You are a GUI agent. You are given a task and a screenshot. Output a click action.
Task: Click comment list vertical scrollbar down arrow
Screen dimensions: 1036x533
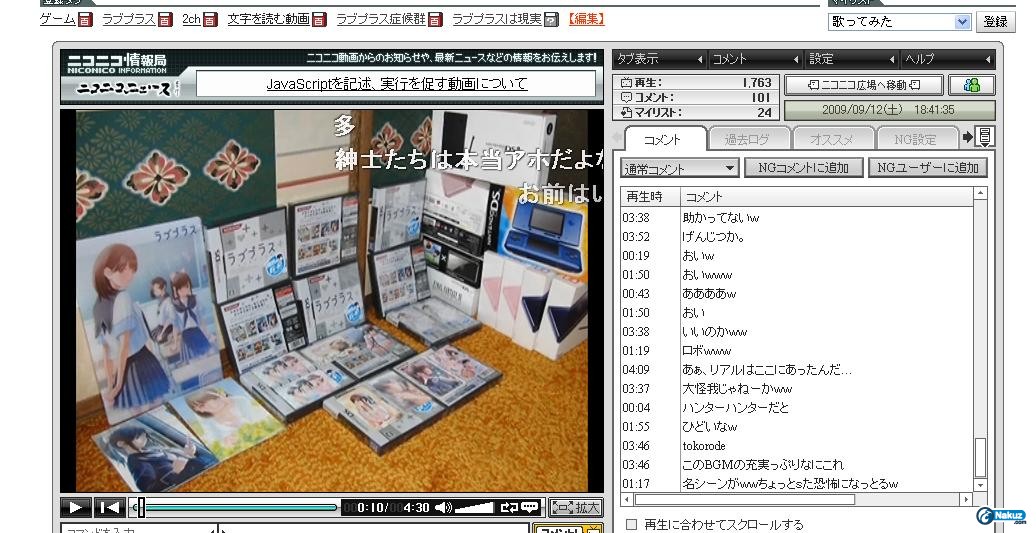coord(980,485)
